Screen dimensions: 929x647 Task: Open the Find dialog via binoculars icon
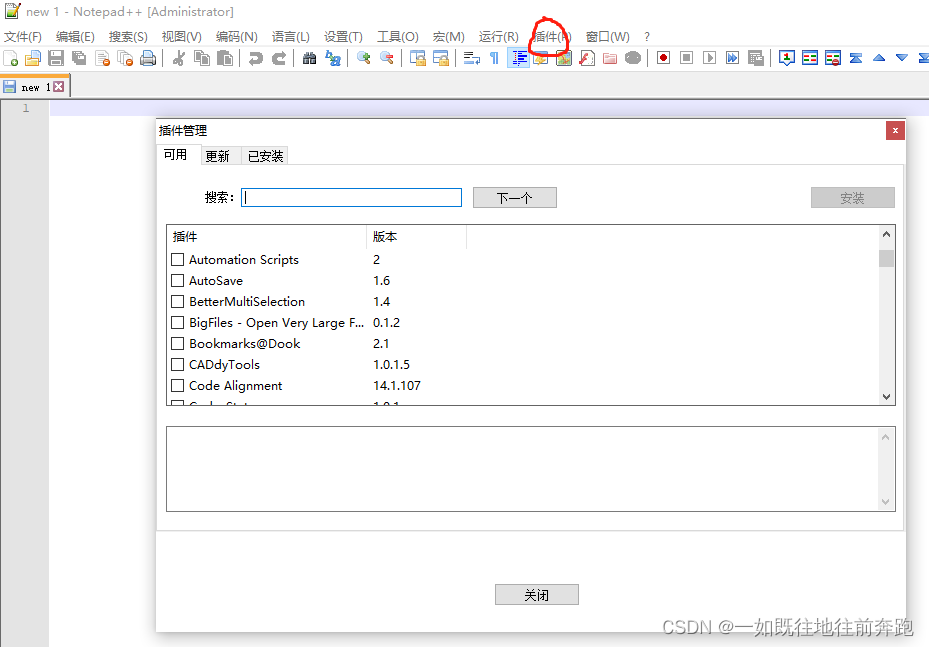[x=311, y=57]
